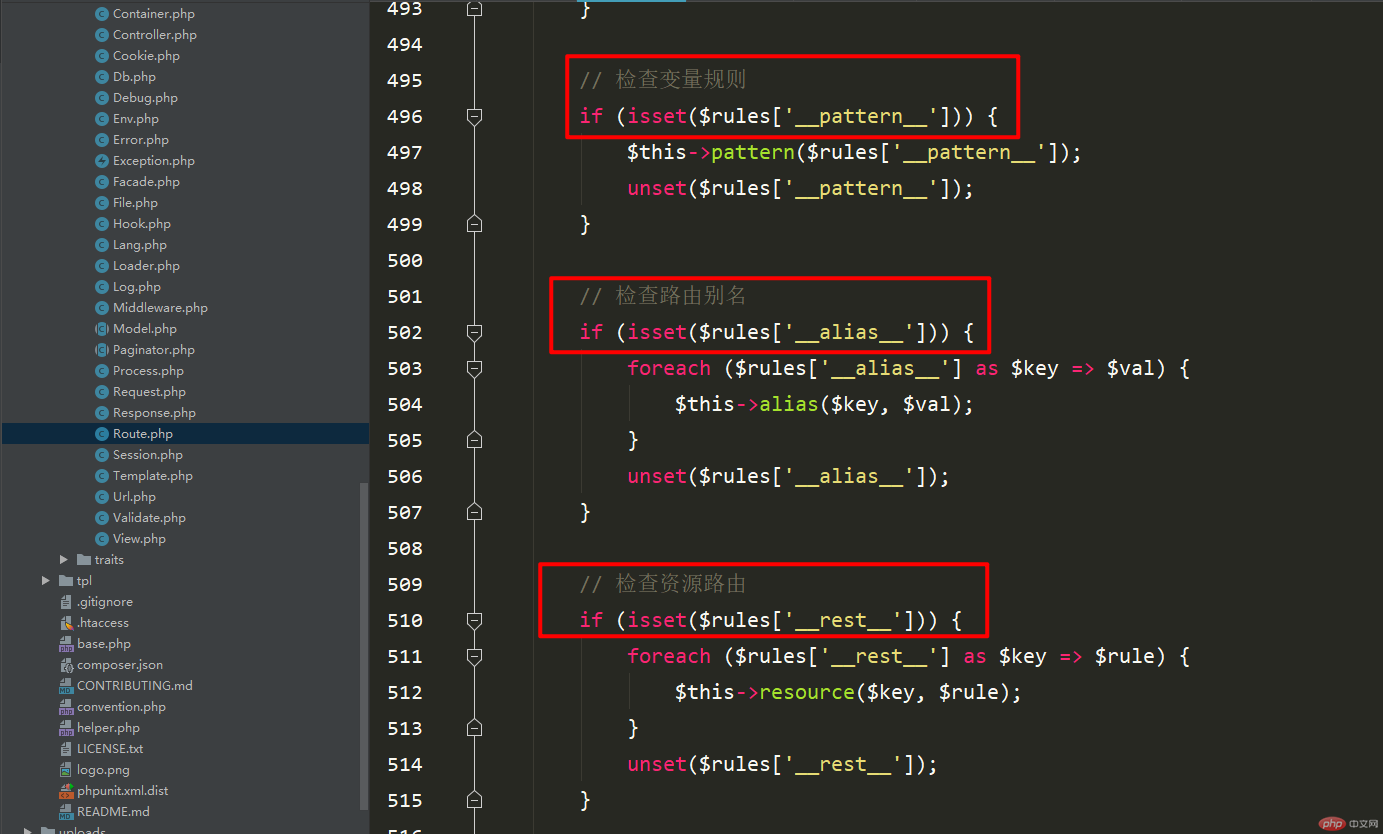Select Log.php in the file tree
The width and height of the screenshot is (1383, 834).
(x=137, y=287)
